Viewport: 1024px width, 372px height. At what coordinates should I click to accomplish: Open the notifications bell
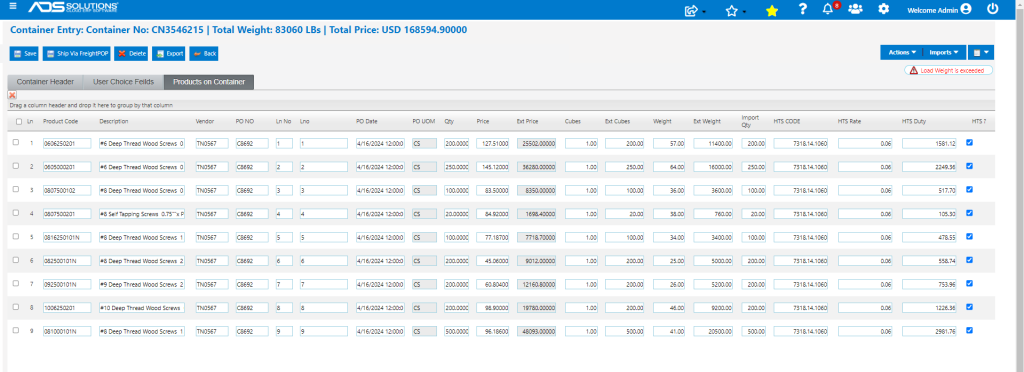tap(828, 9)
